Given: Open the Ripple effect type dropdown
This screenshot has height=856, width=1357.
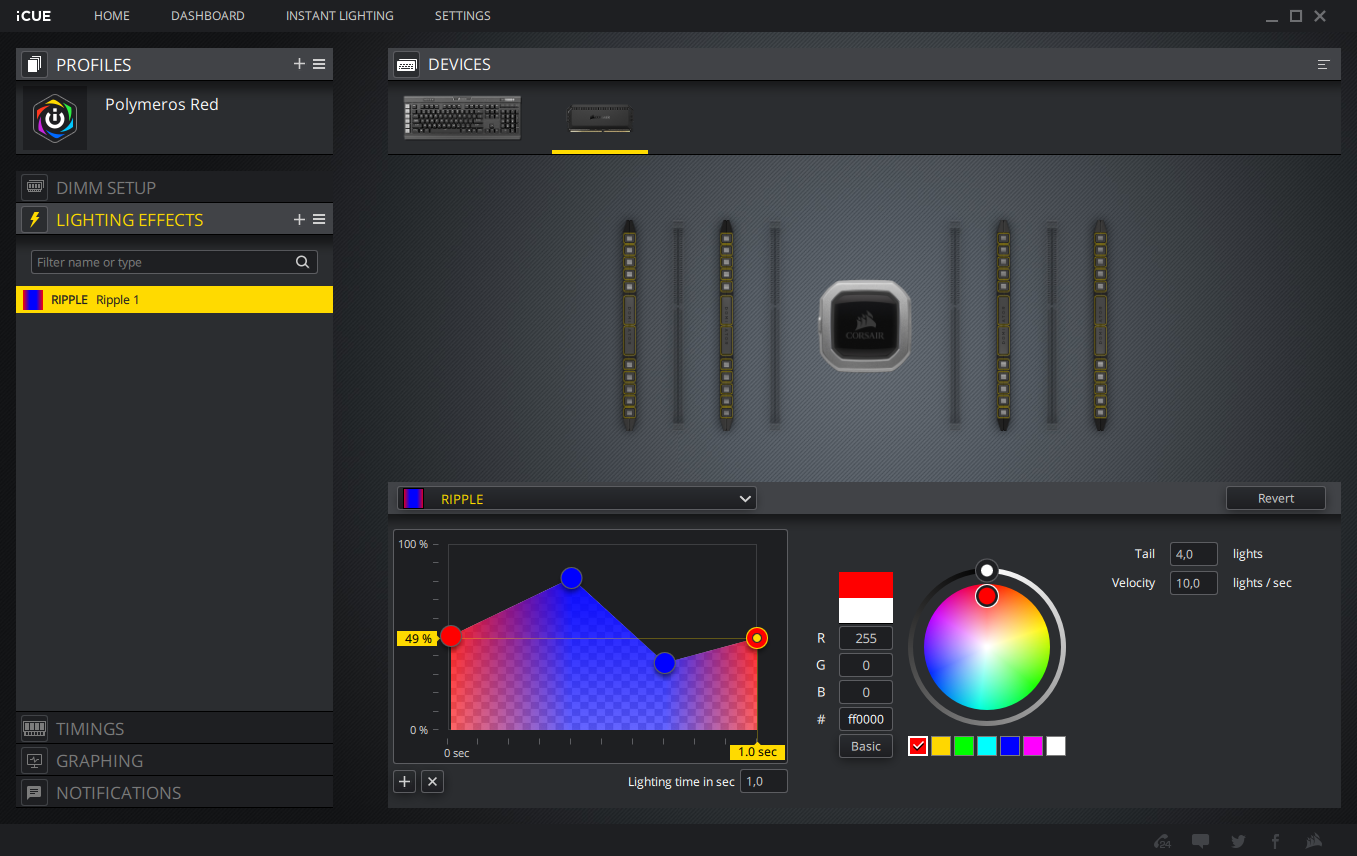Looking at the screenshot, I should click(x=577, y=498).
